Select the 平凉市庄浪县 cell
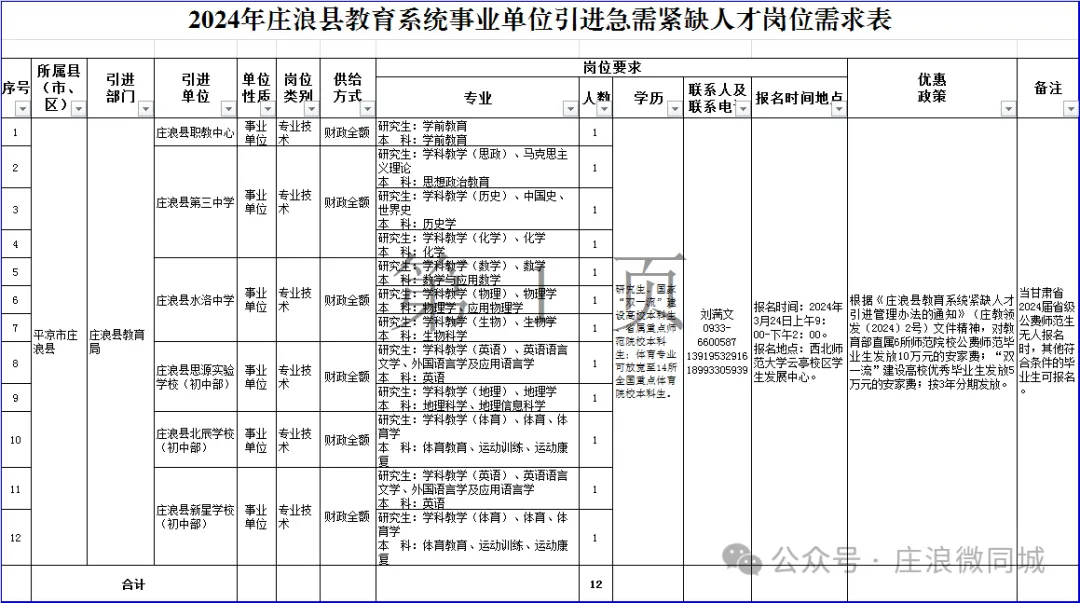The height and width of the screenshot is (603, 1080). tap(59, 341)
